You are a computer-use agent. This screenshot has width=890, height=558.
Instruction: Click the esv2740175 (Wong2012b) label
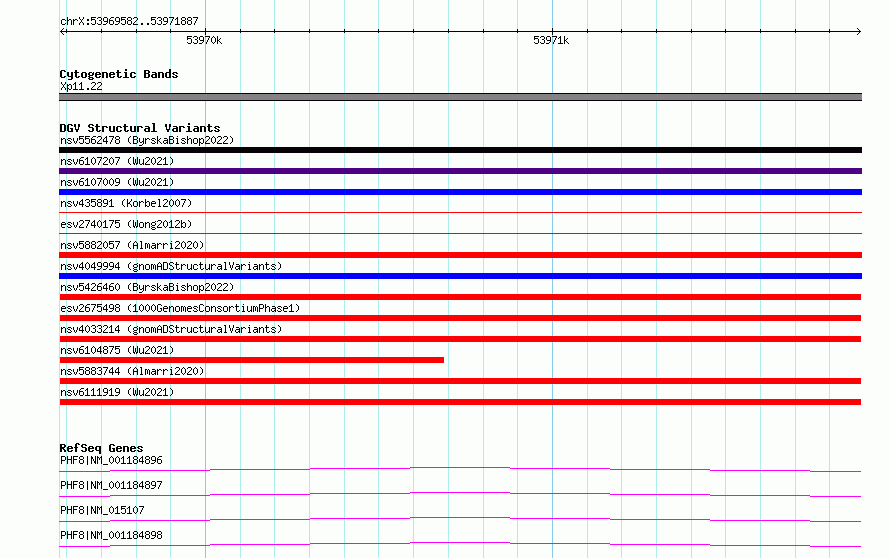tap(126, 224)
